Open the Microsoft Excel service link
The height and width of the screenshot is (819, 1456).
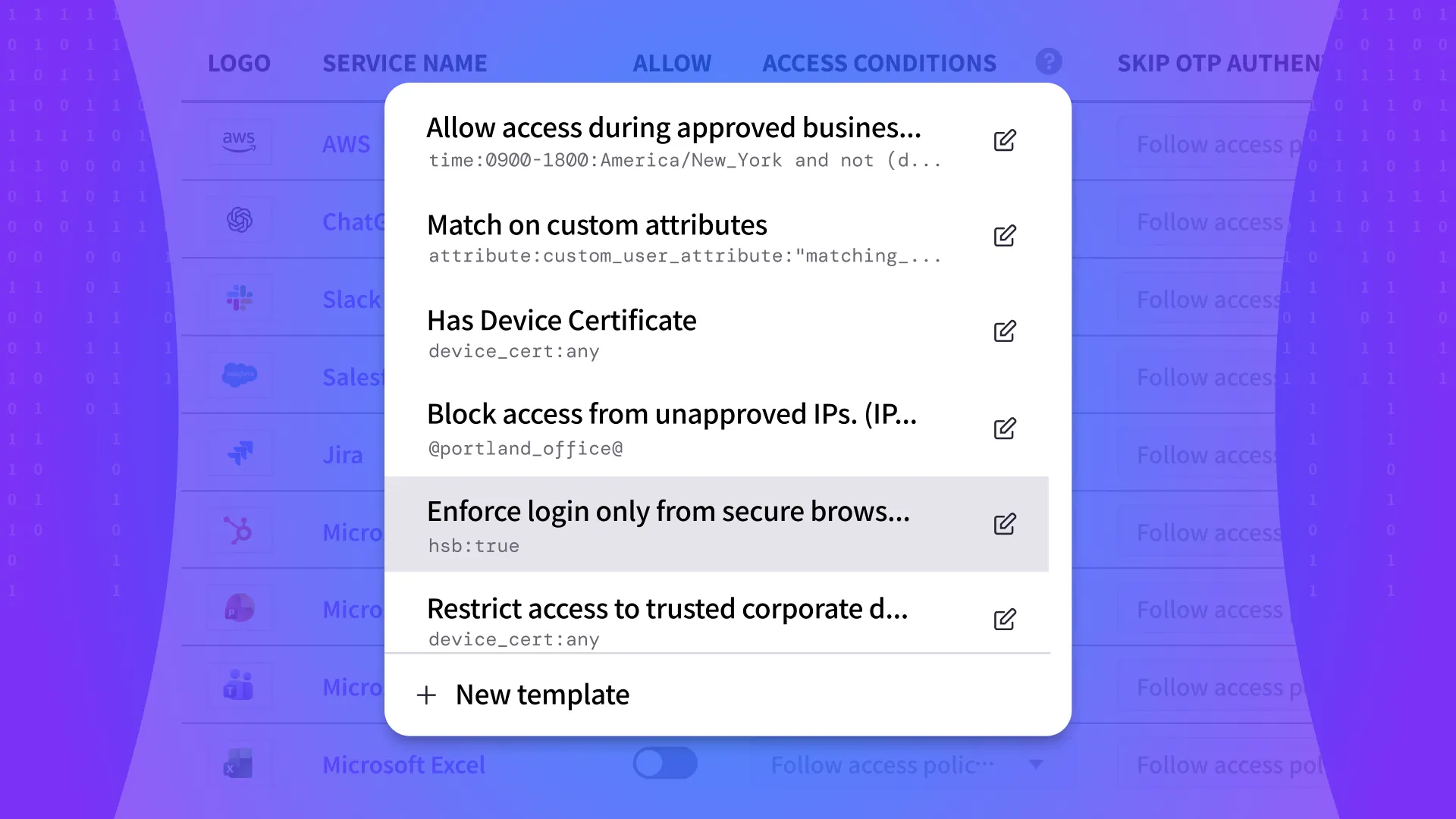tap(403, 764)
